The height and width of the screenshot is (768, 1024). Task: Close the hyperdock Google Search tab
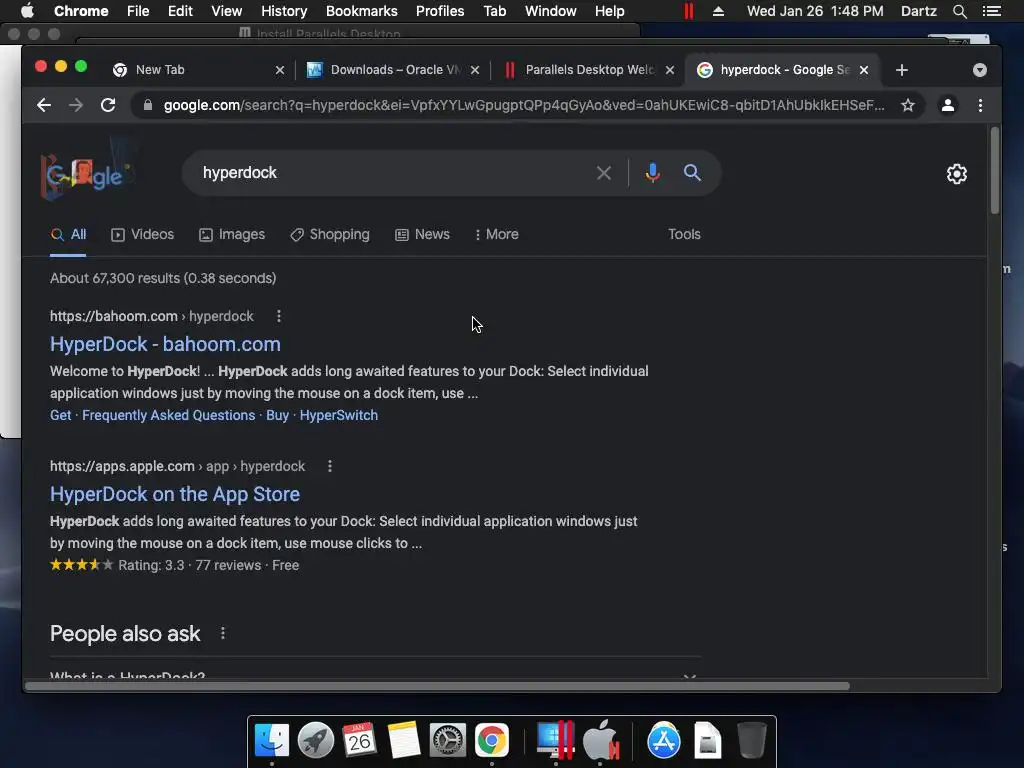864,70
